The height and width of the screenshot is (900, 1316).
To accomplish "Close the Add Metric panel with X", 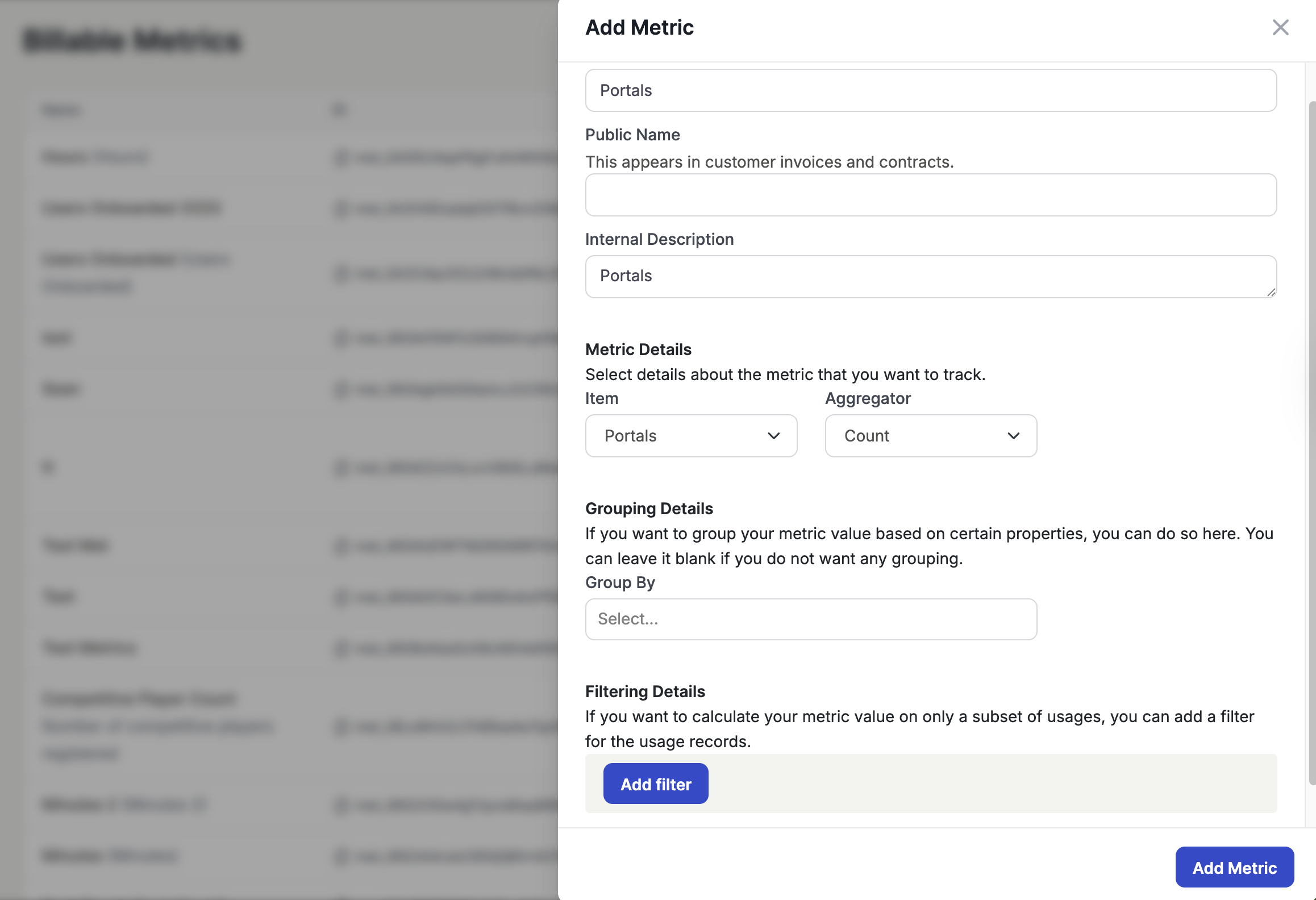I will [x=1280, y=27].
